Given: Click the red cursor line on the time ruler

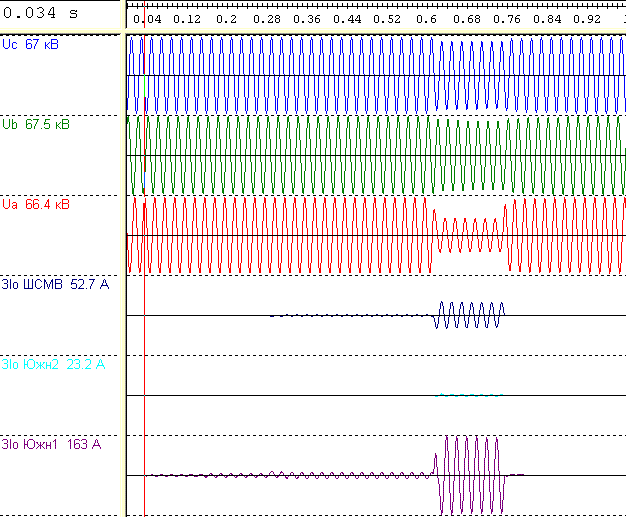Looking at the screenshot, I should [144, 14].
